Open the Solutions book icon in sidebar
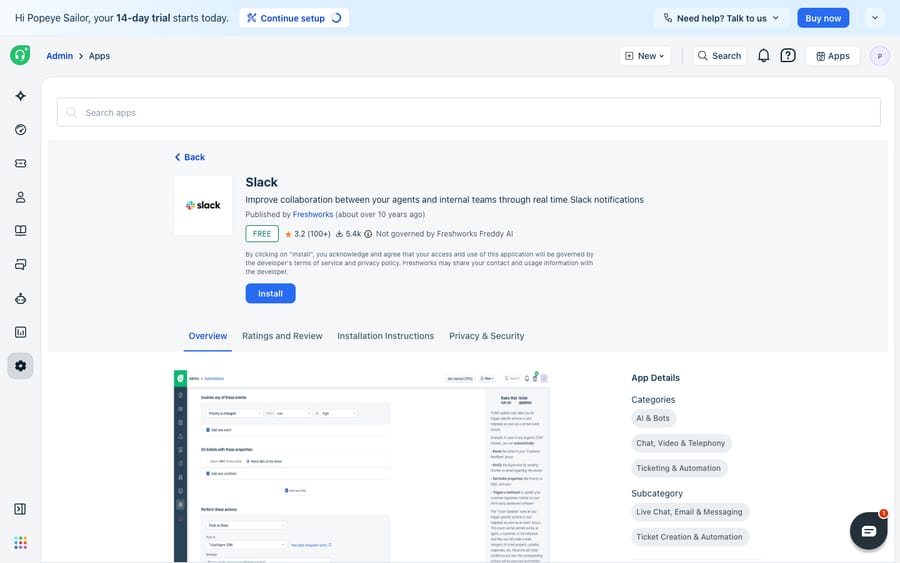The image size is (900, 563). (x=21, y=231)
